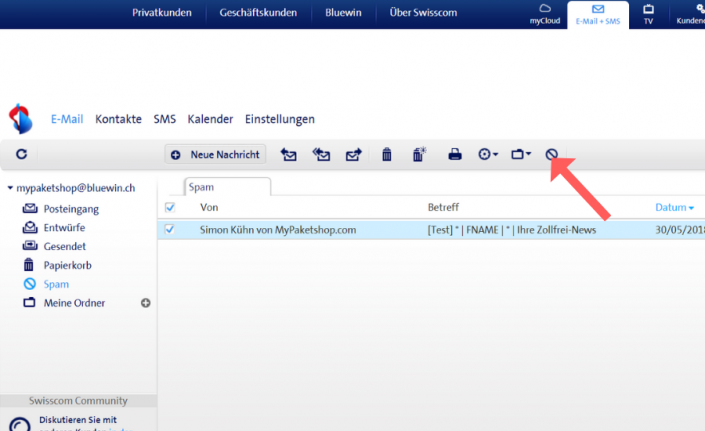Switch to the Kalender section

pos(210,119)
